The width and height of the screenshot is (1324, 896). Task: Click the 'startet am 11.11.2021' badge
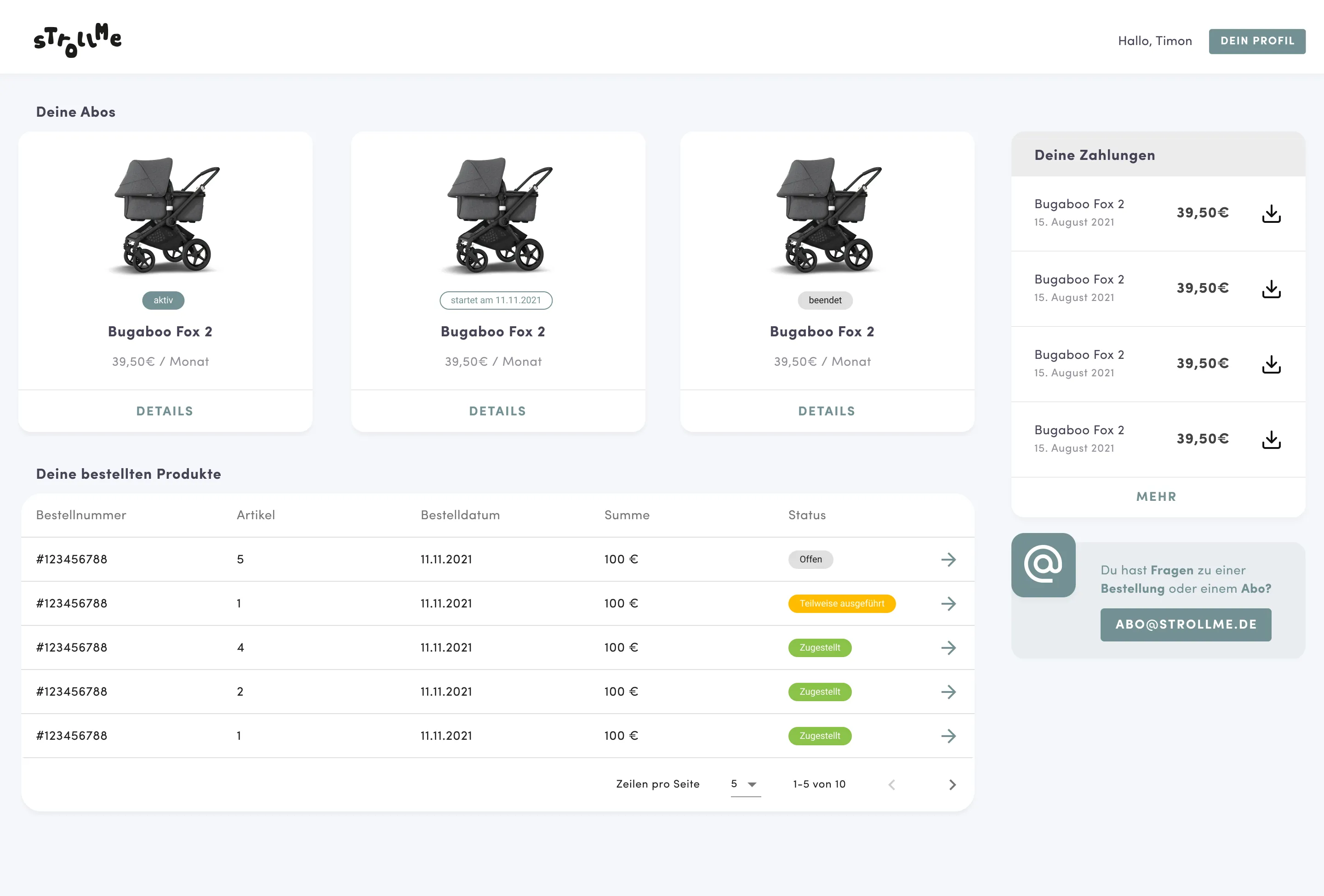[x=496, y=300]
